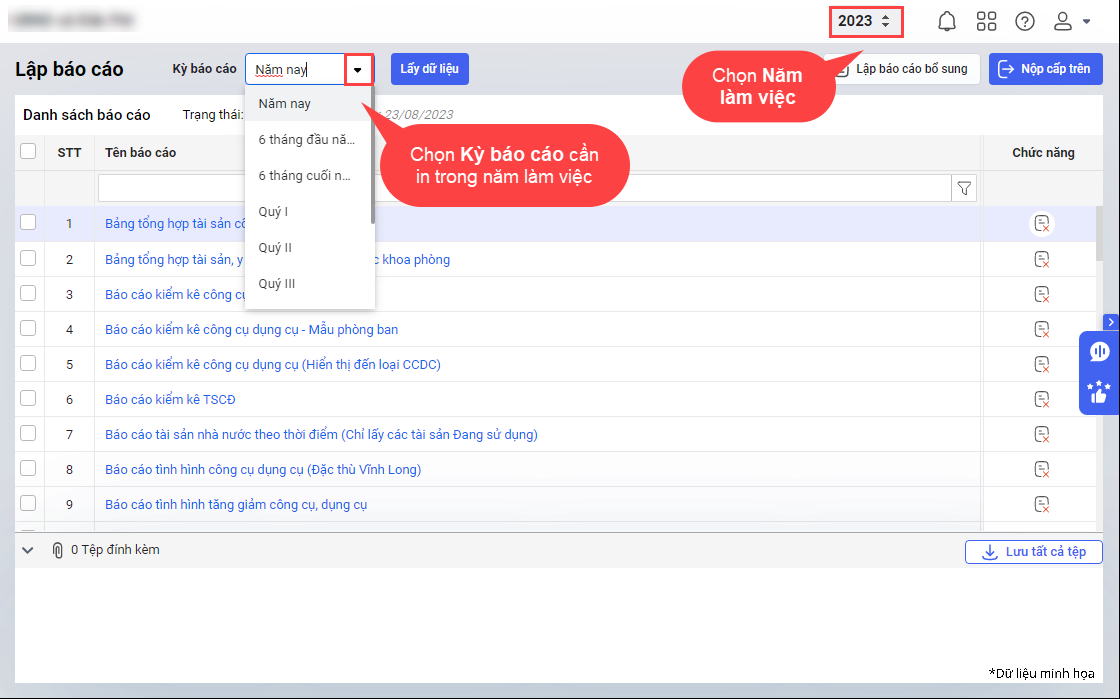Screen dimensions: 1120x699
Task: Open the user account menu icon
Action: pyautogui.click(x=1071, y=21)
